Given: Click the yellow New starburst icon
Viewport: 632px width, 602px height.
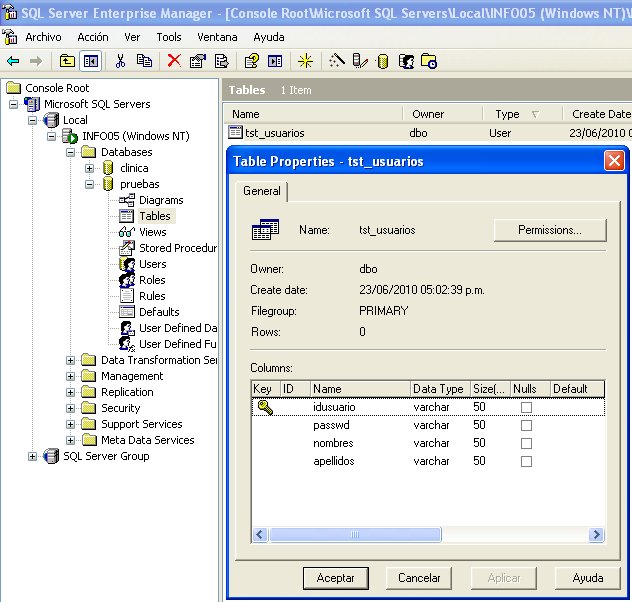Looking at the screenshot, I should [x=305, y=61].
